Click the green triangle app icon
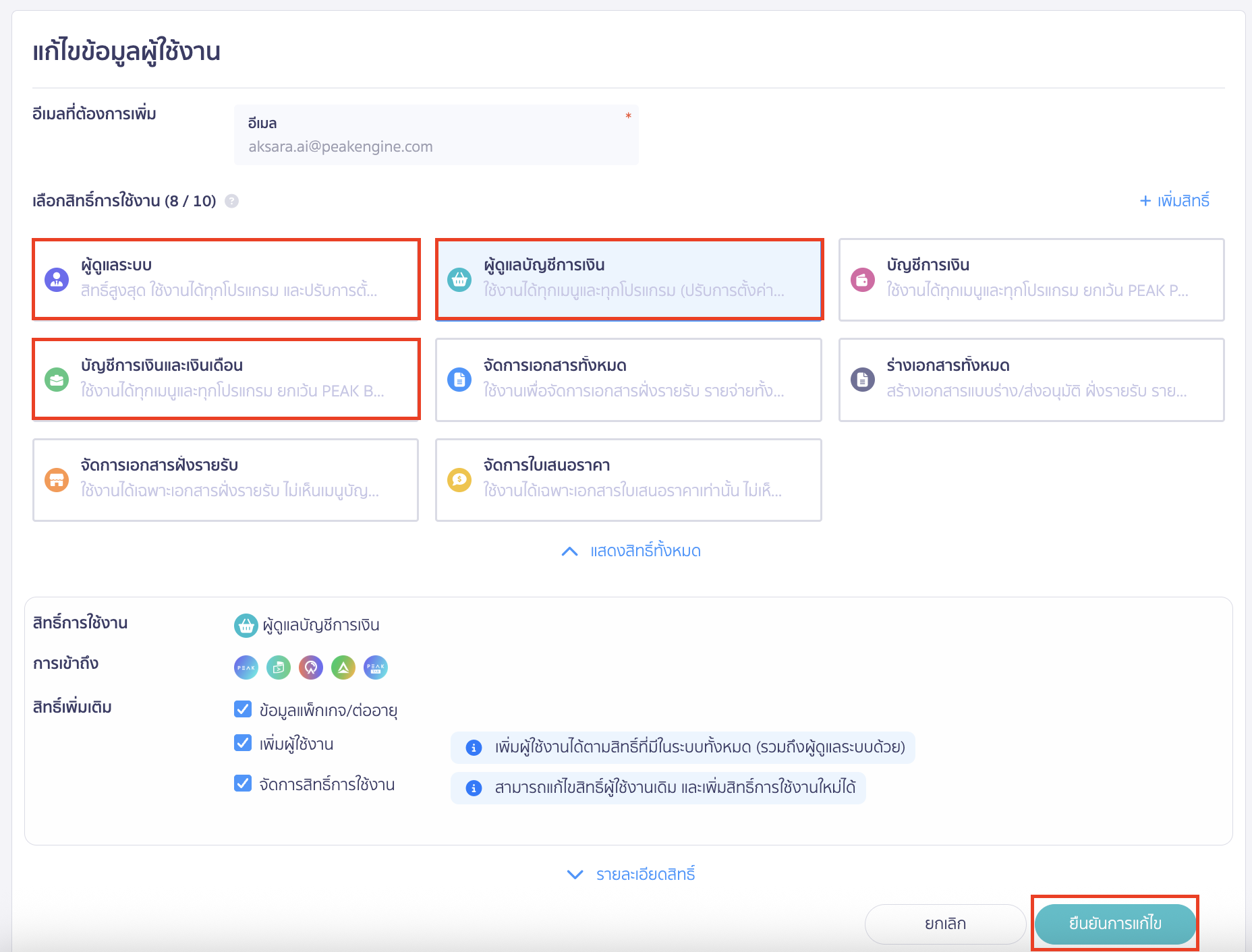 click(x=343, y=667)
